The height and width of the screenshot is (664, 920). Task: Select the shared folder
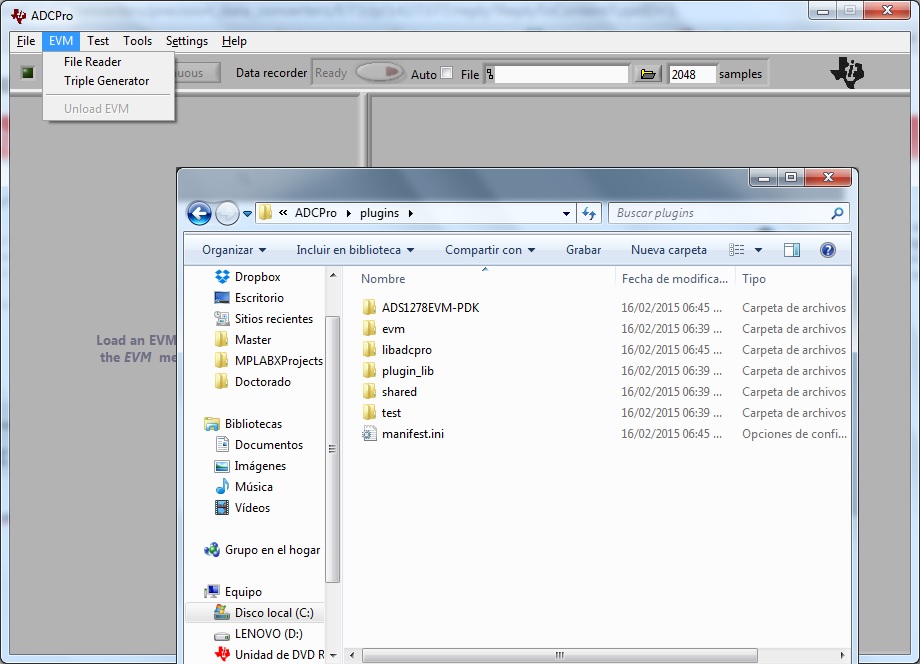point(399,392)
